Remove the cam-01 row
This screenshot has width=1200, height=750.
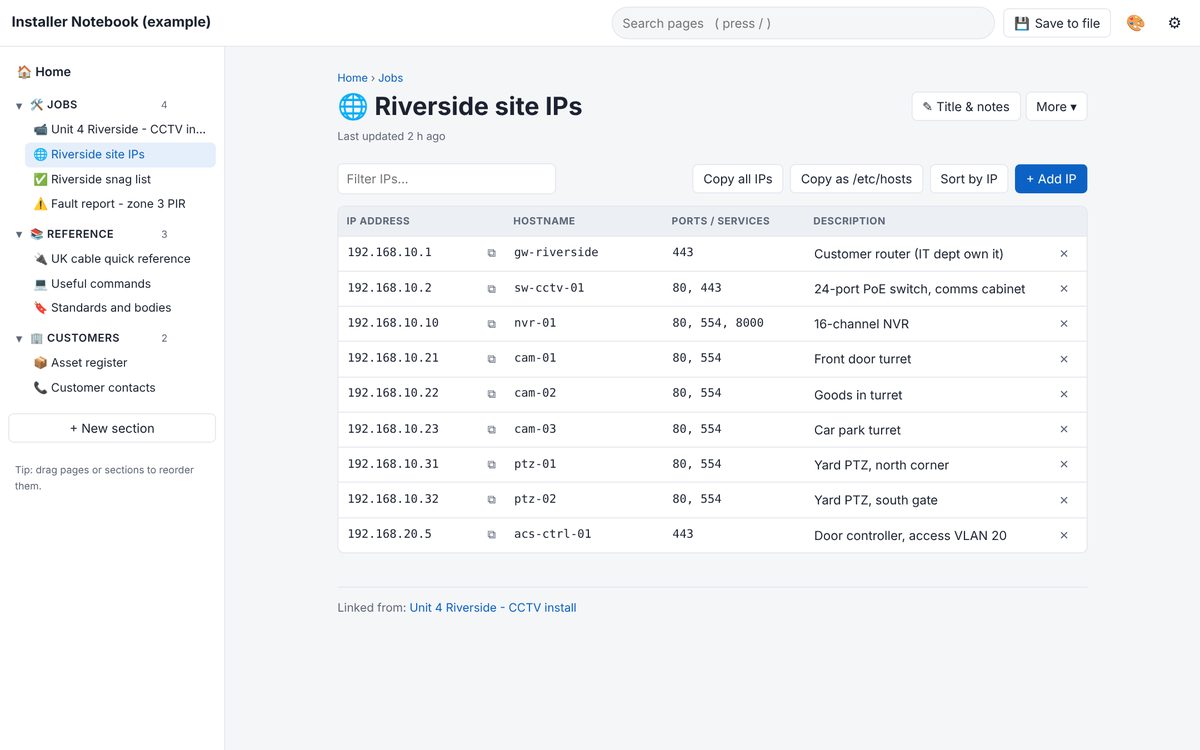pyautogui.click(x=1064, y=359)
